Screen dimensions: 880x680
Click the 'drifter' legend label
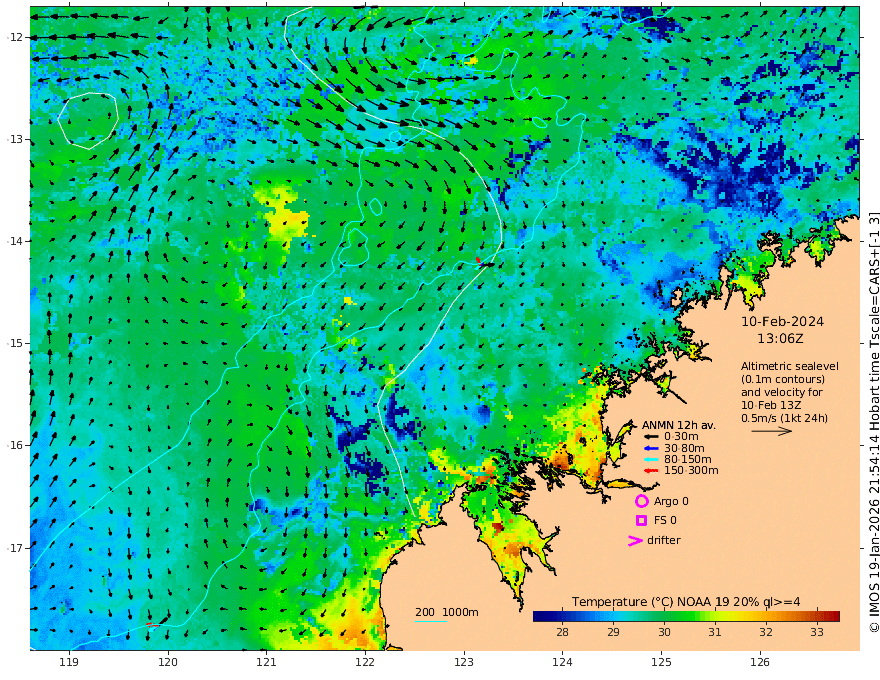tap(663, 540)
